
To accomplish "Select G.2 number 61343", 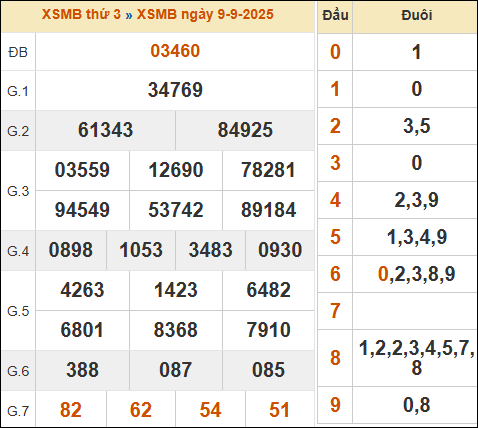I will (x=105, y=130).
